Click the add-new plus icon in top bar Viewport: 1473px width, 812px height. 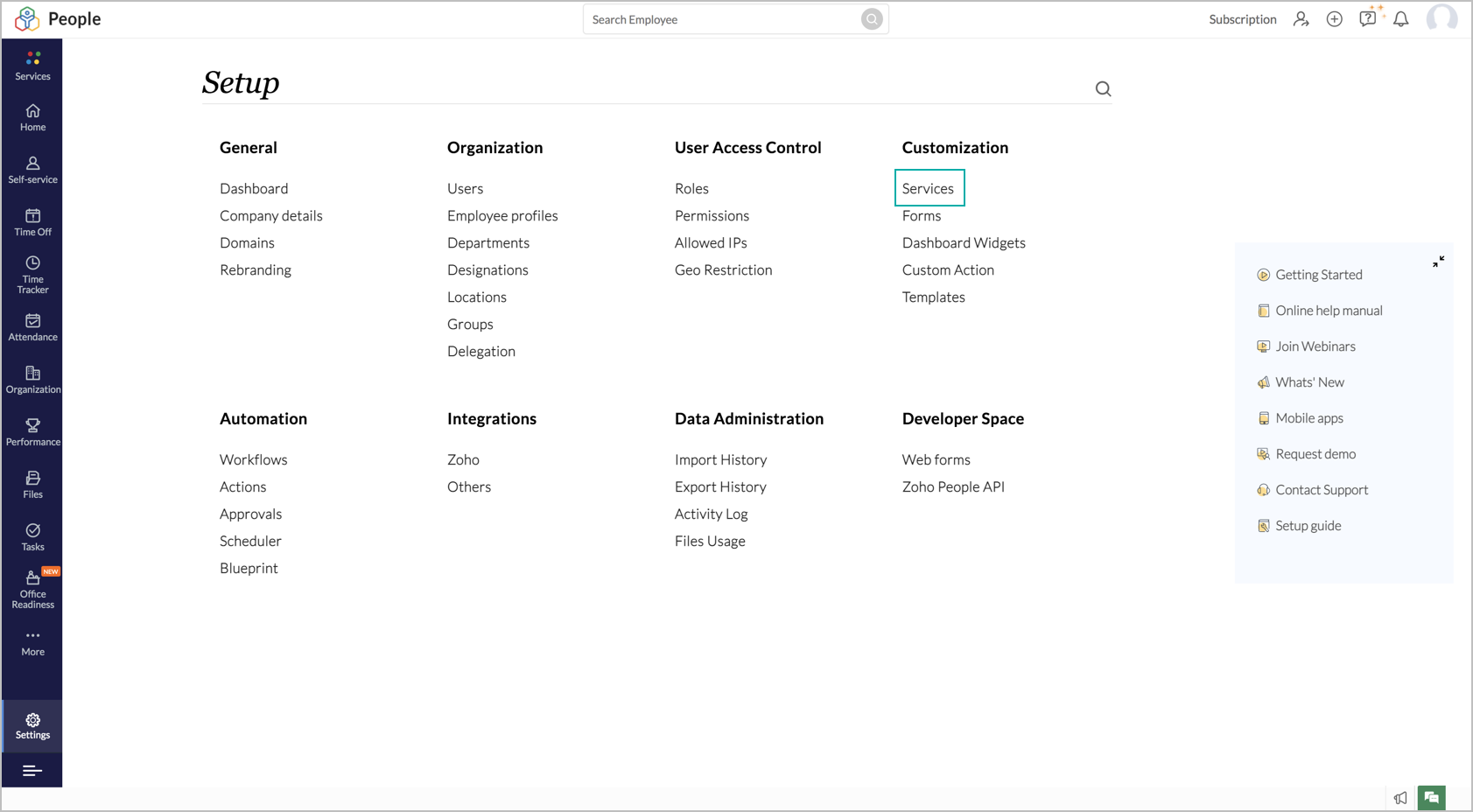tap(1334, 18)
